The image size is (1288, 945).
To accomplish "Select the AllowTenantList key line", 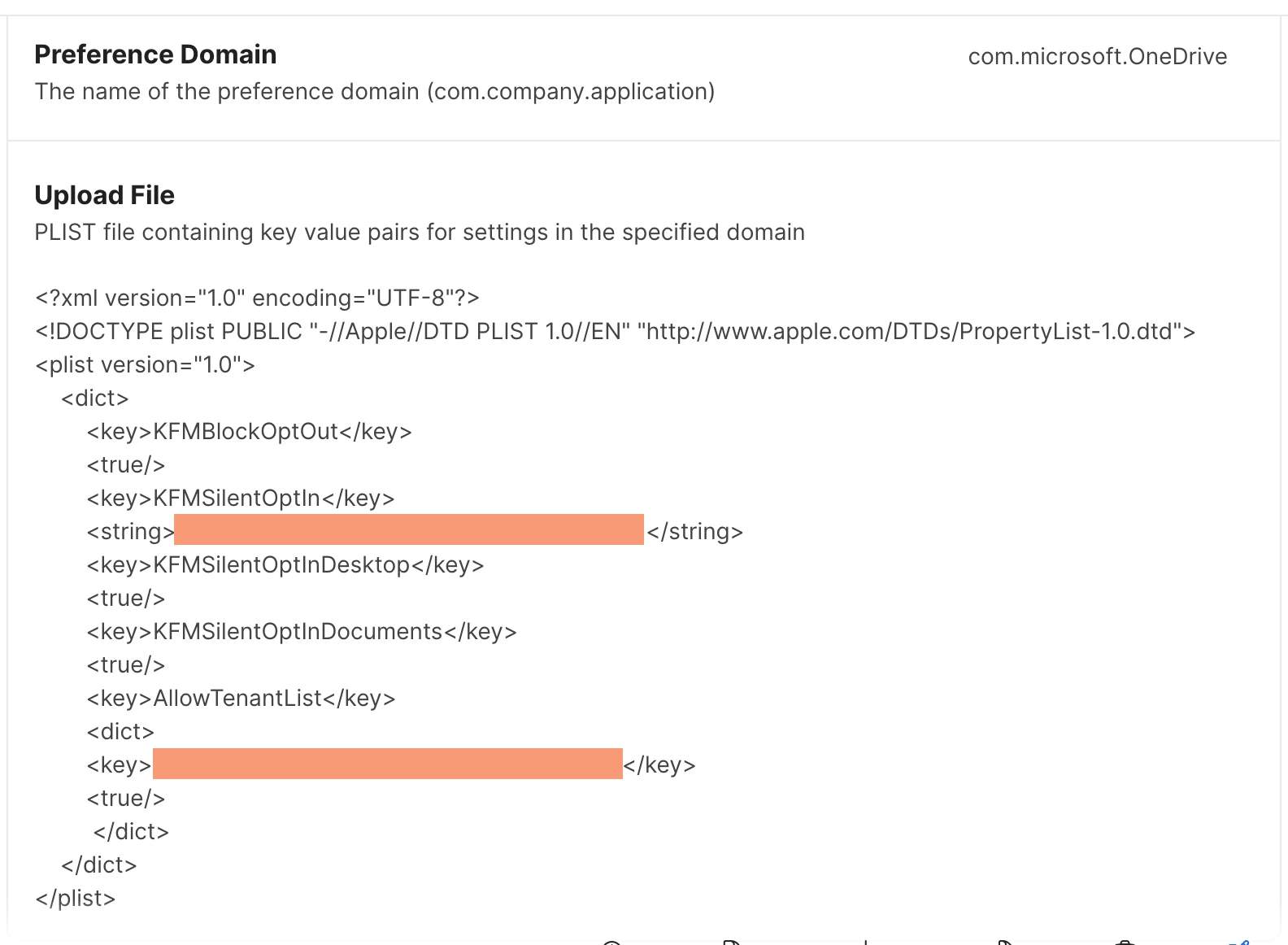I will tap(241, 698).
